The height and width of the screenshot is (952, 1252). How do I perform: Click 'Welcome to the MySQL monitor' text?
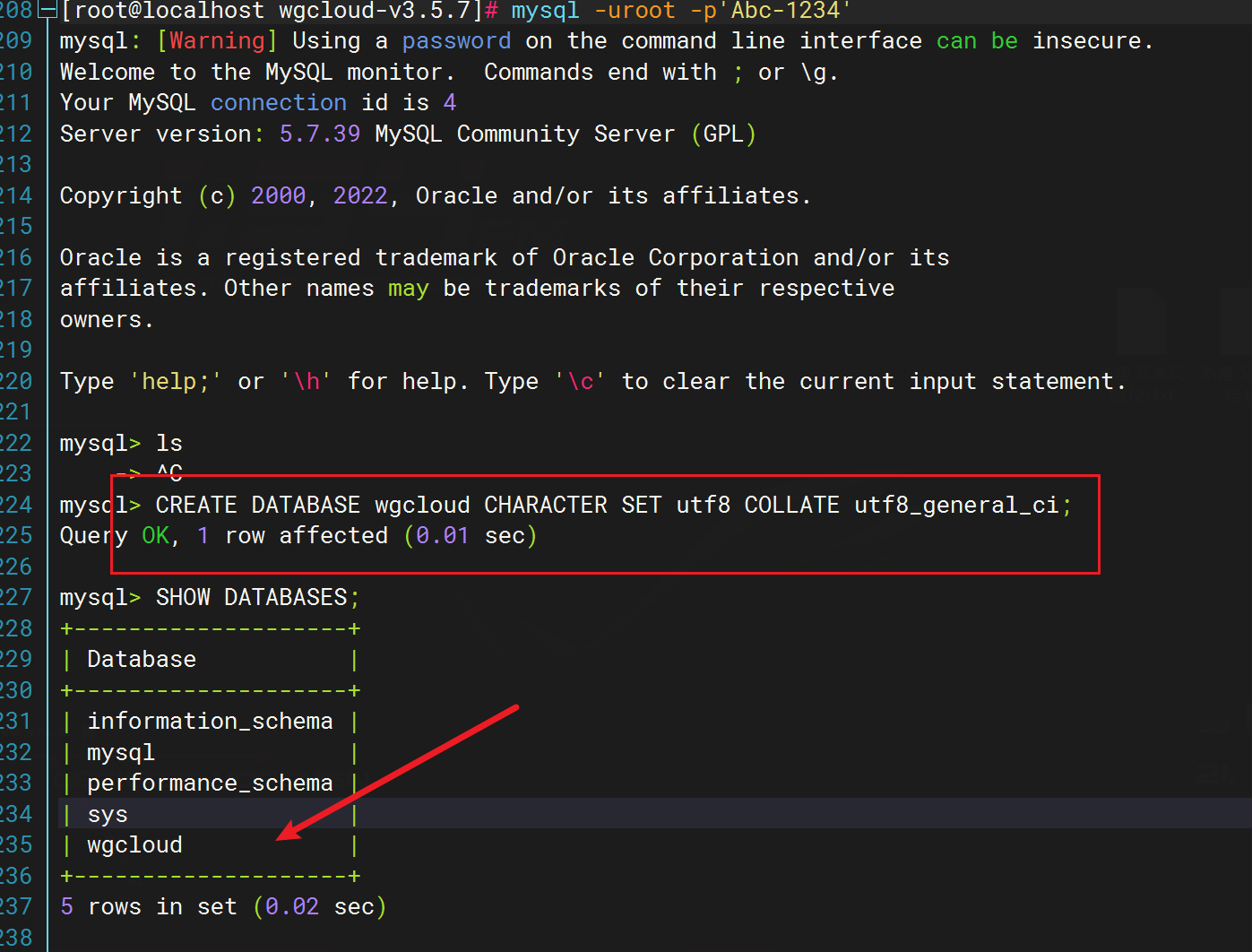(x=252, y=73)
